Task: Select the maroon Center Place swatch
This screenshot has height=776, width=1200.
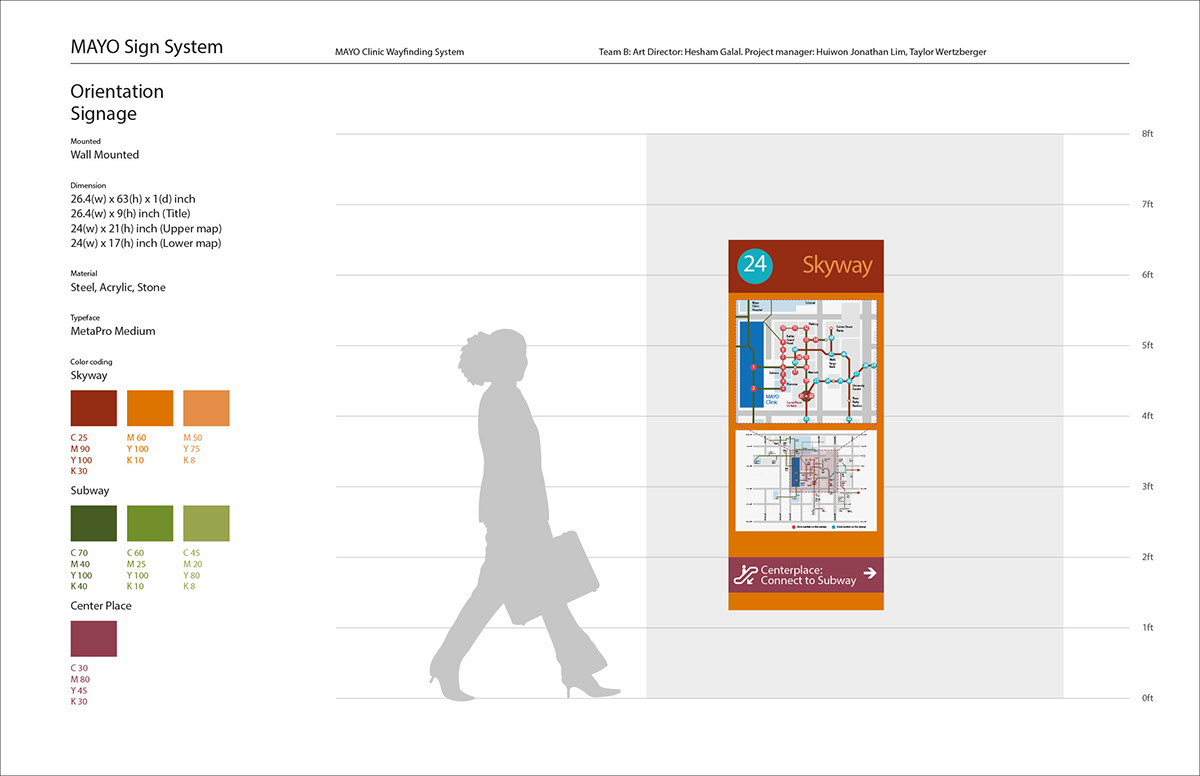Action: pos(93,639)
